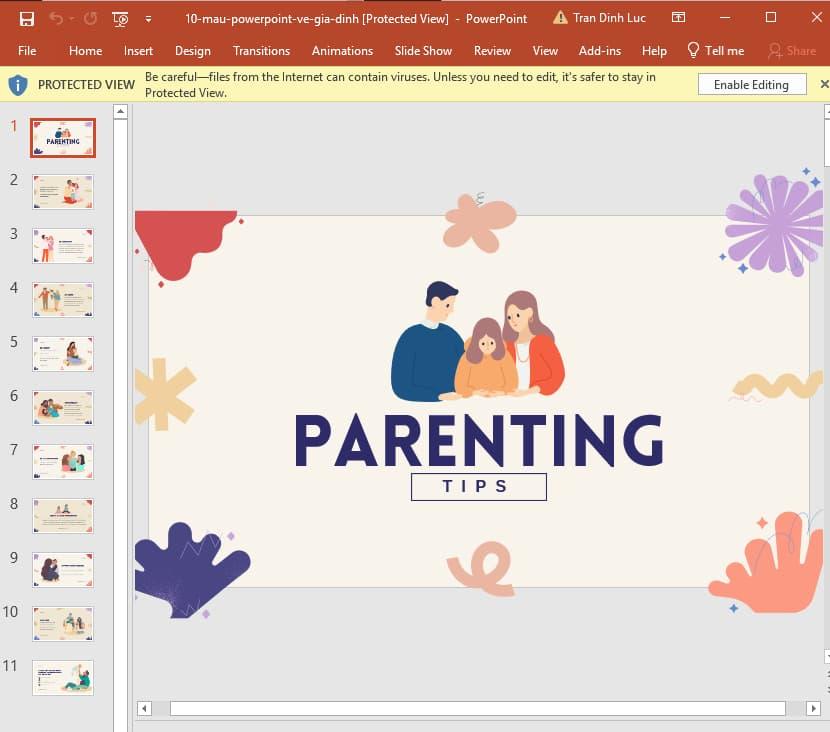Click the Share icon

point(777,51)
